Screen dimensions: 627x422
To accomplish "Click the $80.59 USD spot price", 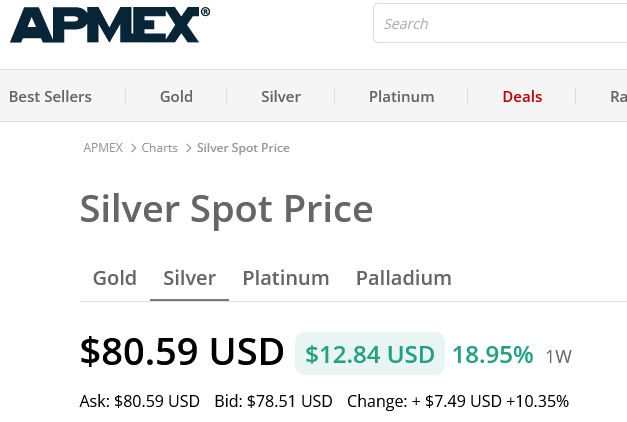I will pyautogui.click(x=182, y=352).
